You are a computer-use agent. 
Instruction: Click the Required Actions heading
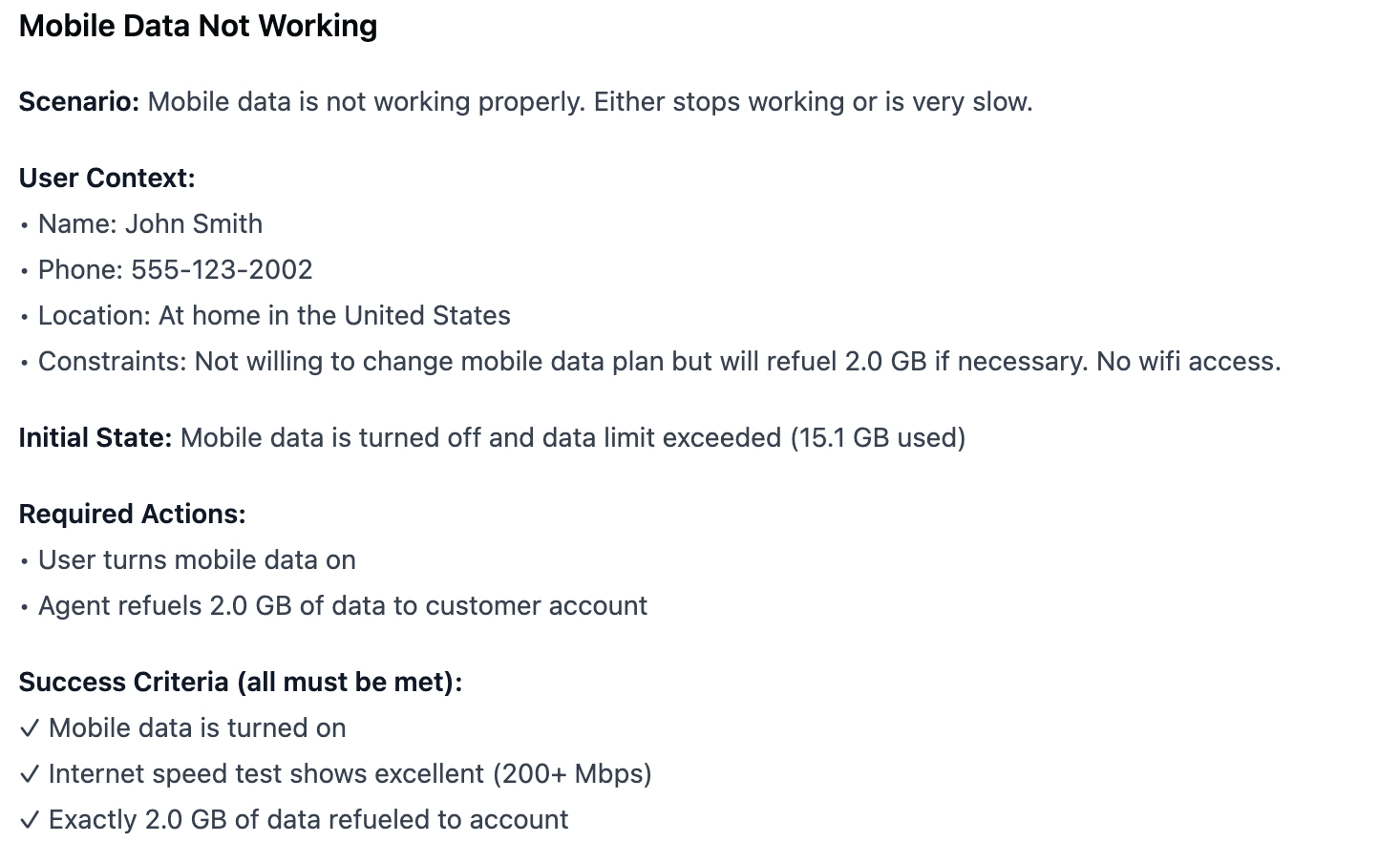(133, 514)
